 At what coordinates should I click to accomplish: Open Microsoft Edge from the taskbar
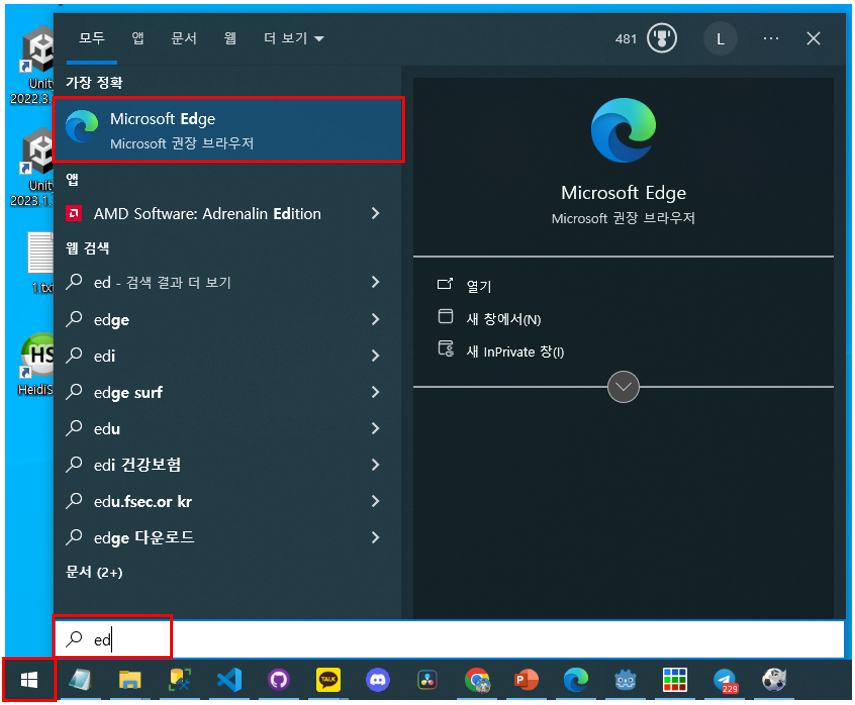click(x=576, y=679)
